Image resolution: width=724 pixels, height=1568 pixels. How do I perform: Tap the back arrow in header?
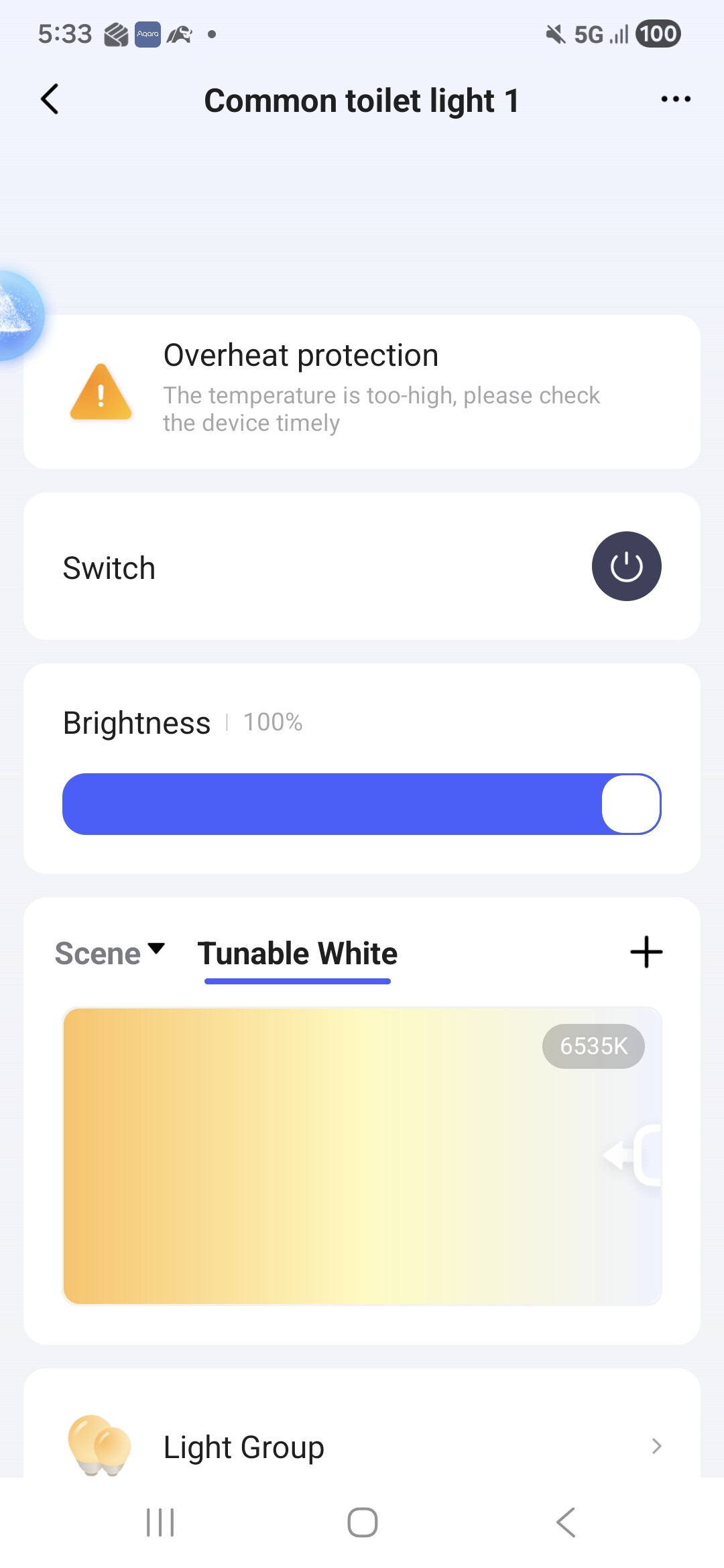click(50, 100)
